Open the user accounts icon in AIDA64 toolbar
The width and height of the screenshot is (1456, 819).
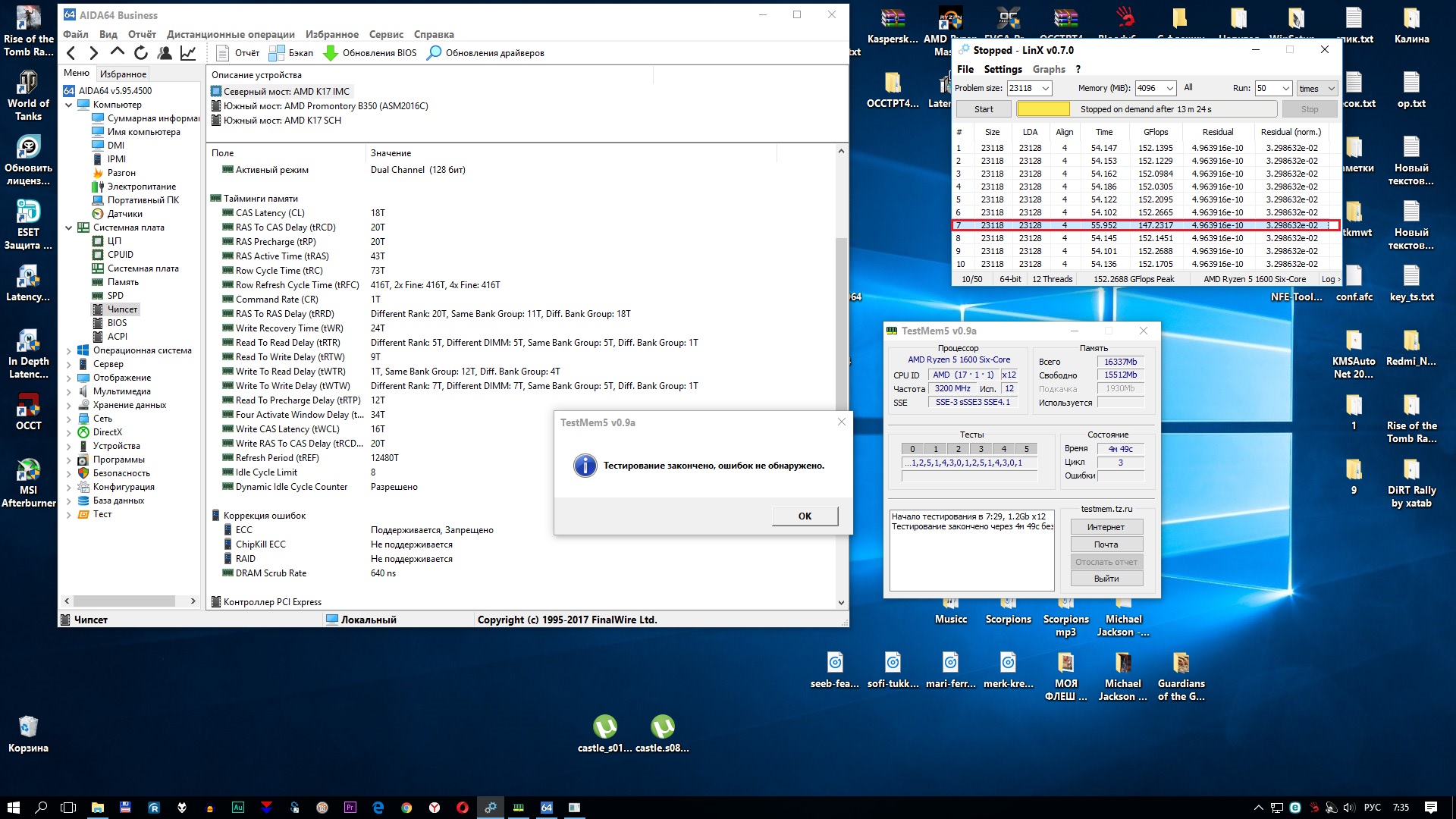(165, 53)
